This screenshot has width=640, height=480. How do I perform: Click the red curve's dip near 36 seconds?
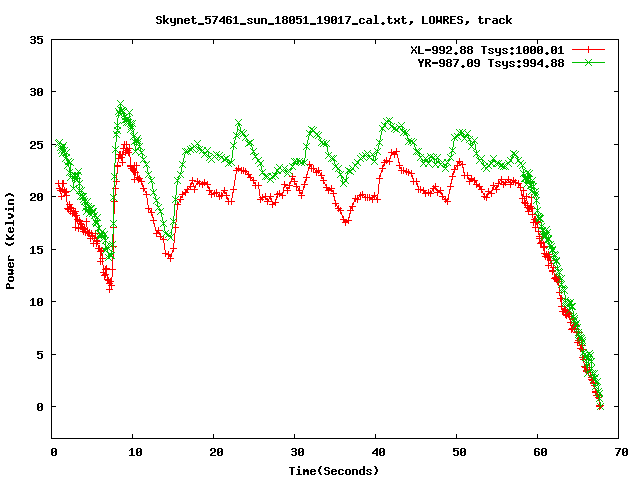click(346, 221)
